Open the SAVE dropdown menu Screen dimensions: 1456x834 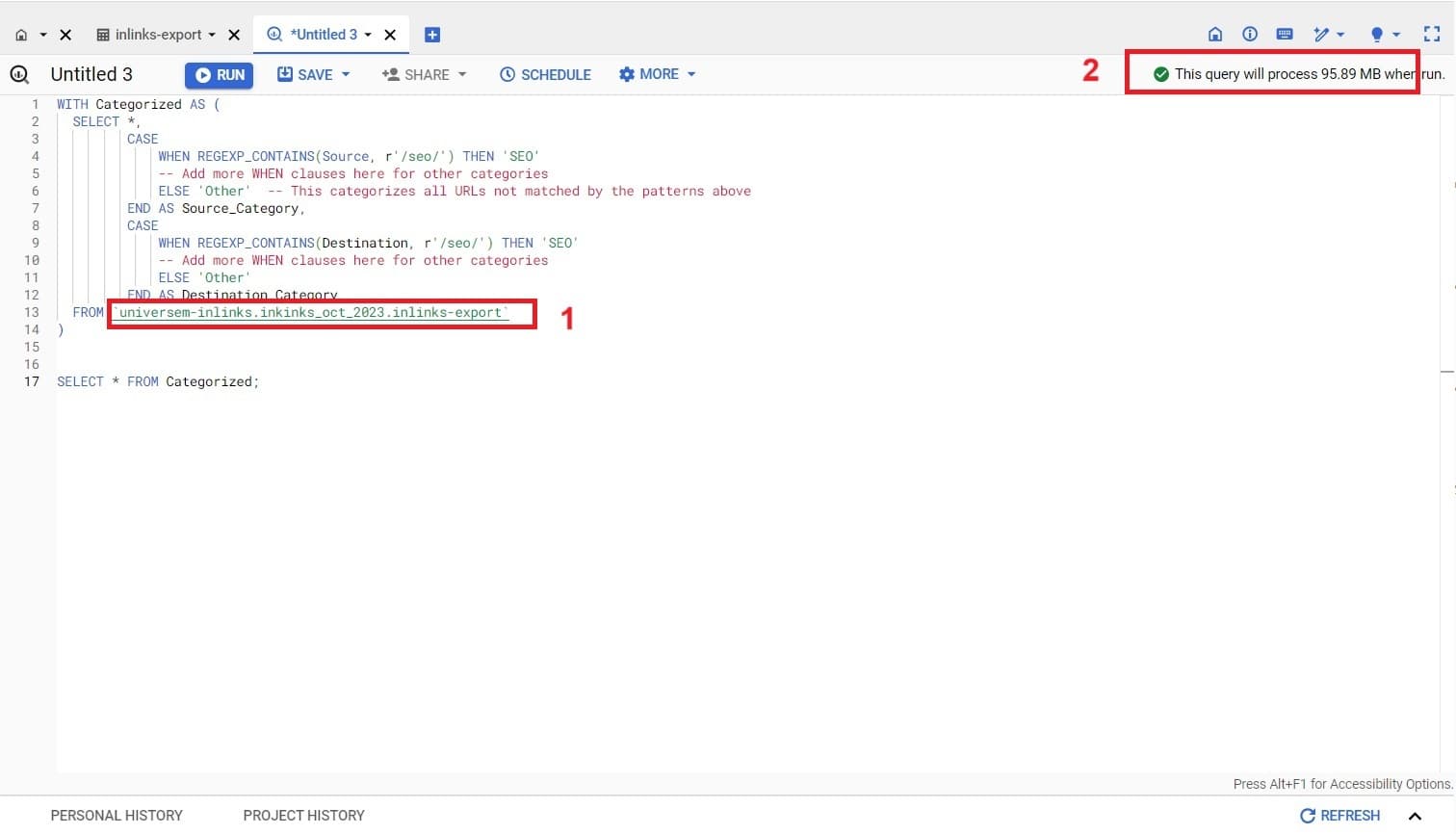point(313,75)
